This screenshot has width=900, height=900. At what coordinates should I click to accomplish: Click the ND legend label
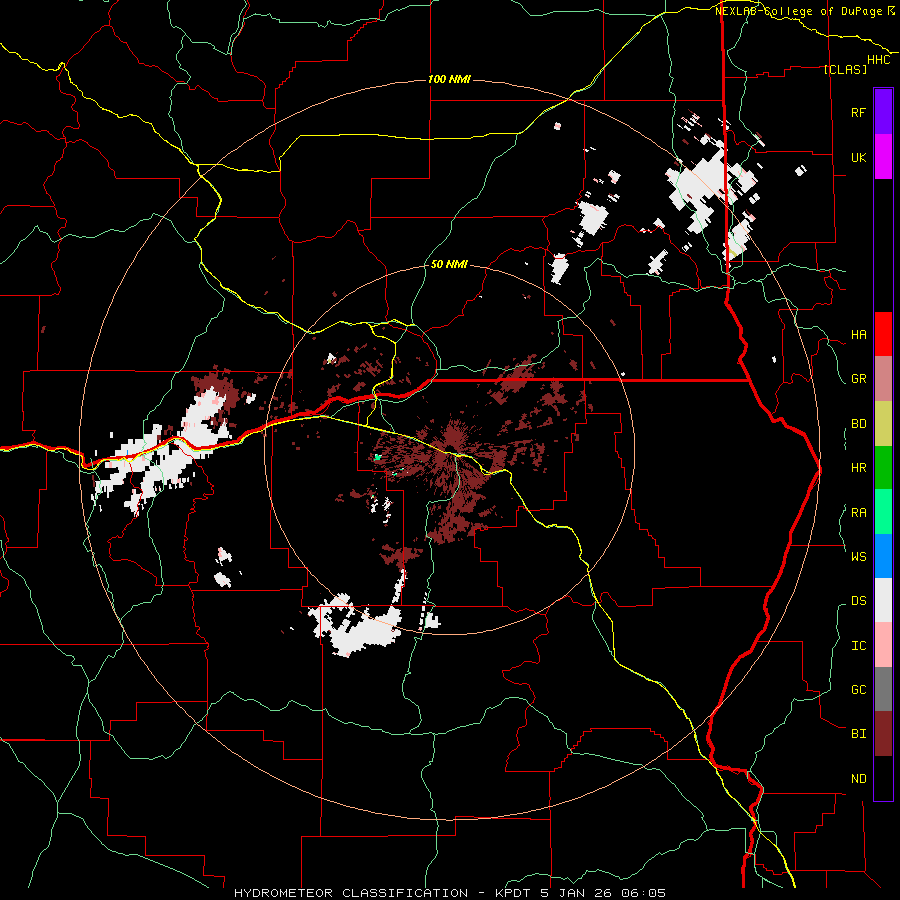click(858, 779)
